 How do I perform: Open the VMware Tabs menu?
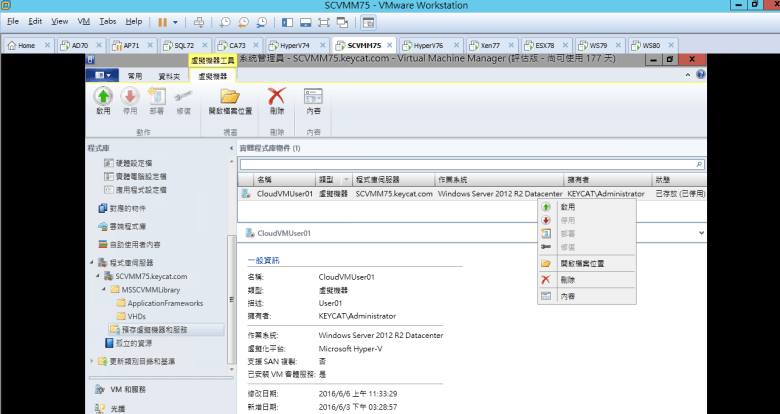[x=108, y=21]
